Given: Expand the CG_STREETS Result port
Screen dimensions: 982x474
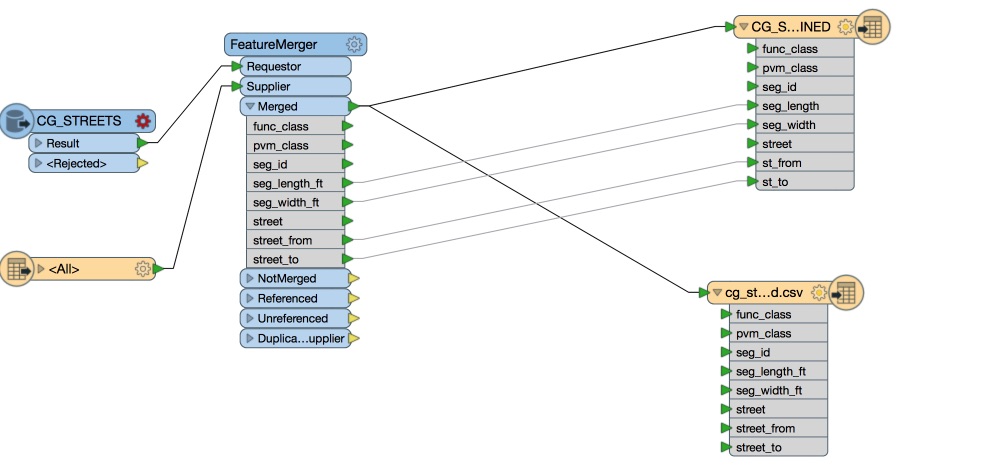Looking at the screenshot, I should [39, 144].
